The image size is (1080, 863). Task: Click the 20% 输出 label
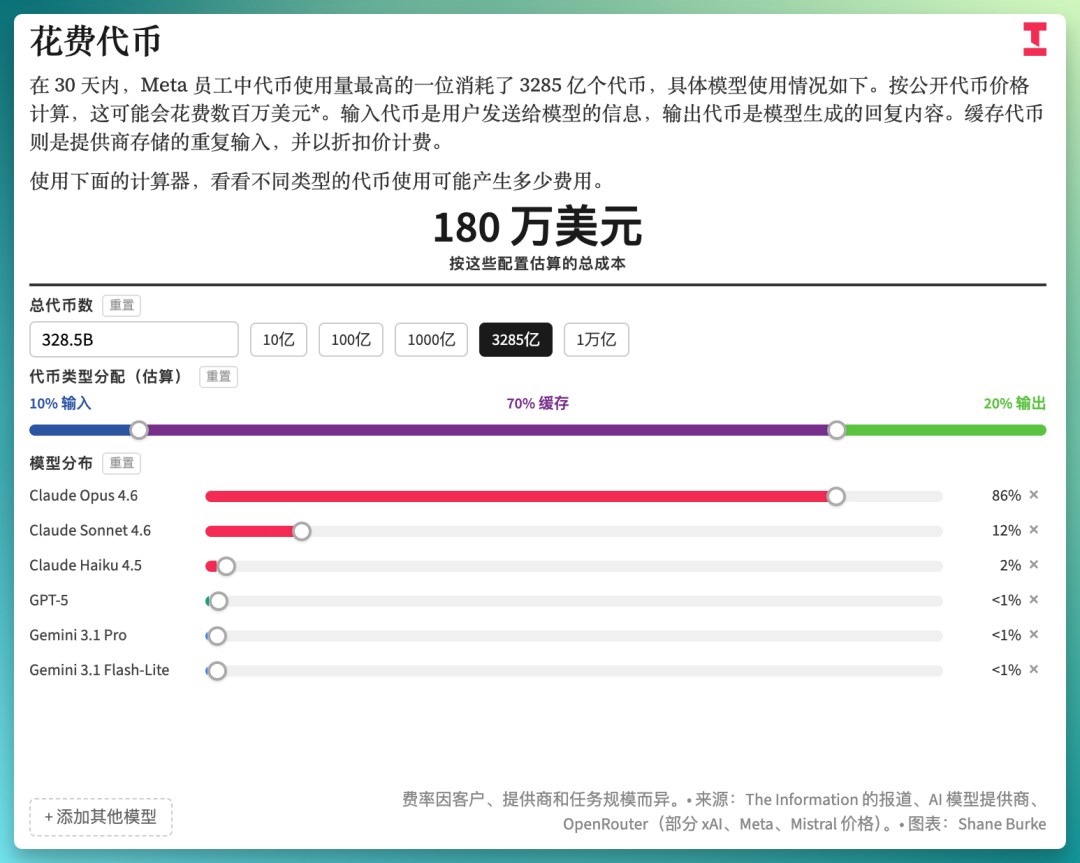[x=1015, y=403]
